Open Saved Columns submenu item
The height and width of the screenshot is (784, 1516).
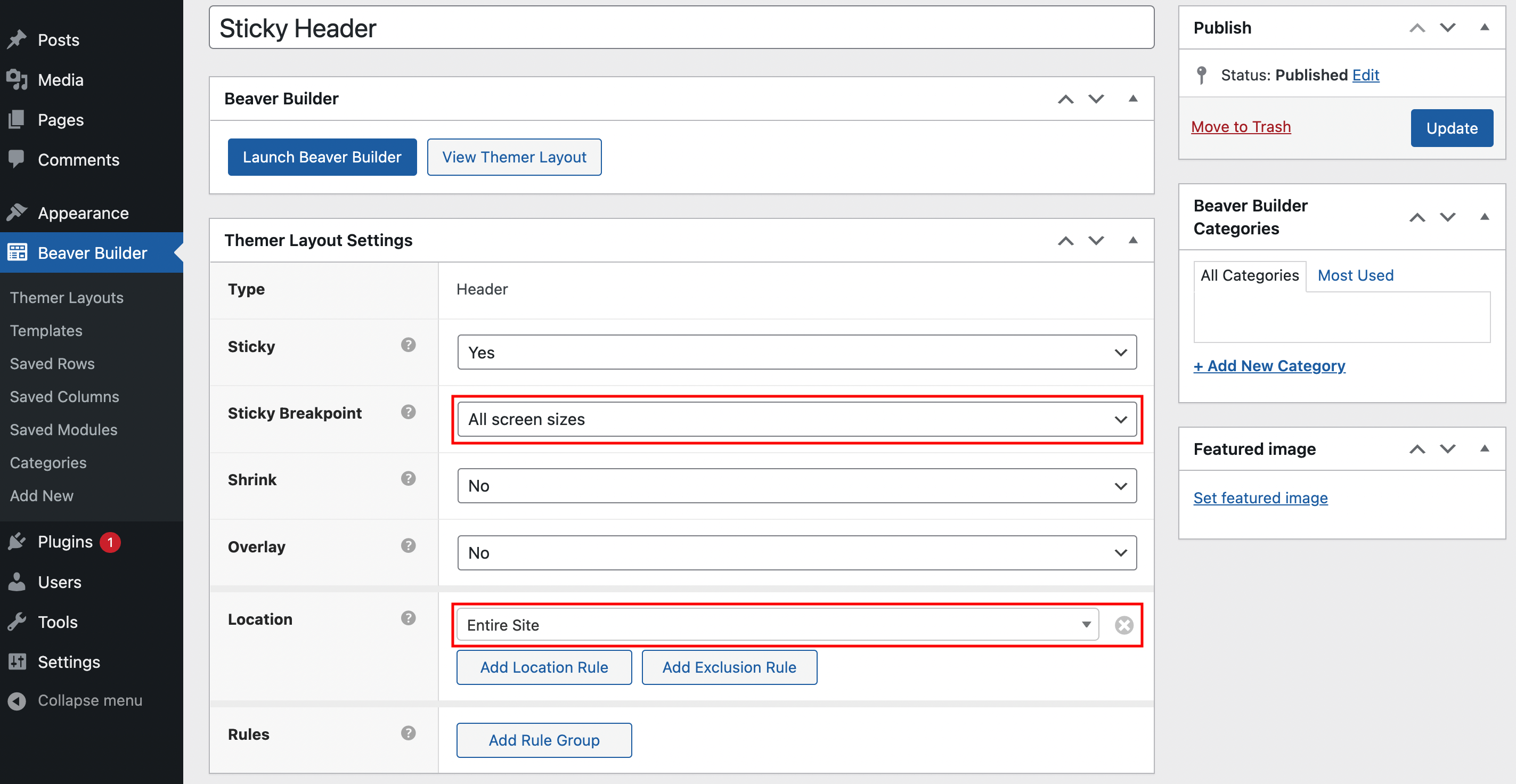click(64, 396)
